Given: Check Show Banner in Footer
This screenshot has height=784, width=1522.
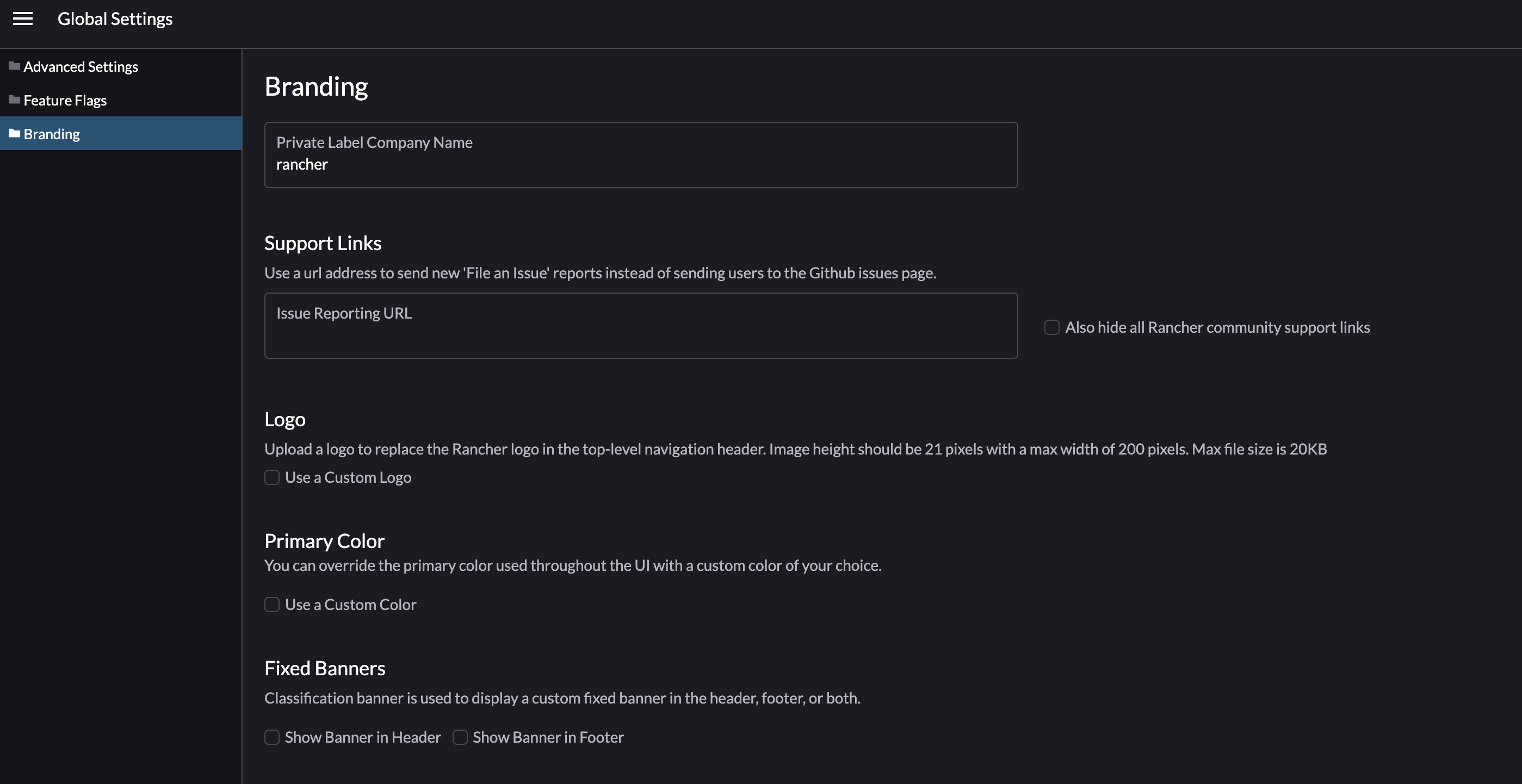Looking at the screenshot, I should (460, 737).
